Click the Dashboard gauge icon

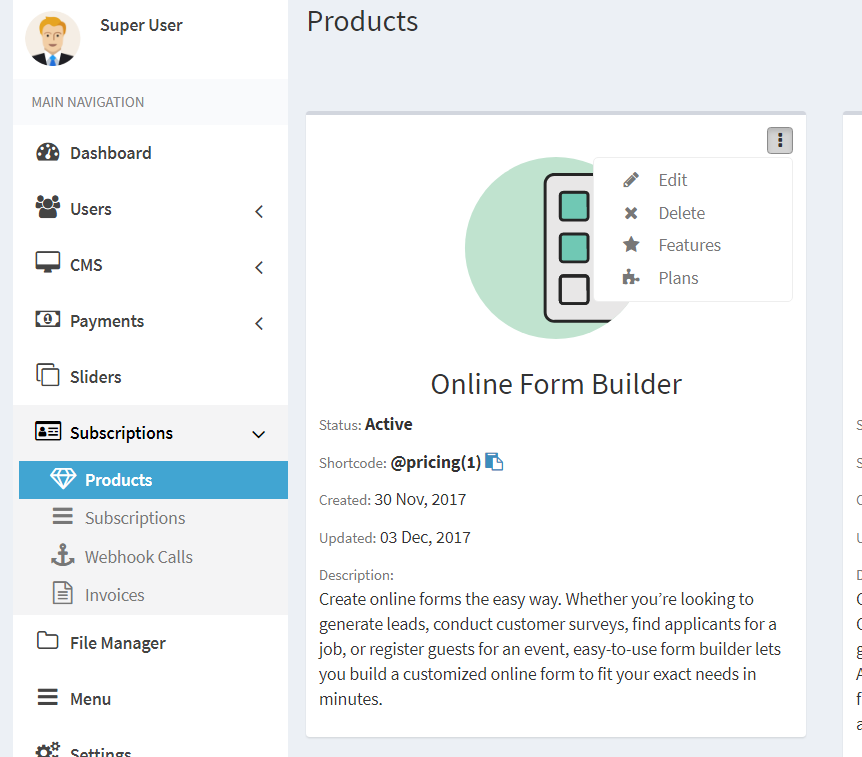click(x=48, y=152)
